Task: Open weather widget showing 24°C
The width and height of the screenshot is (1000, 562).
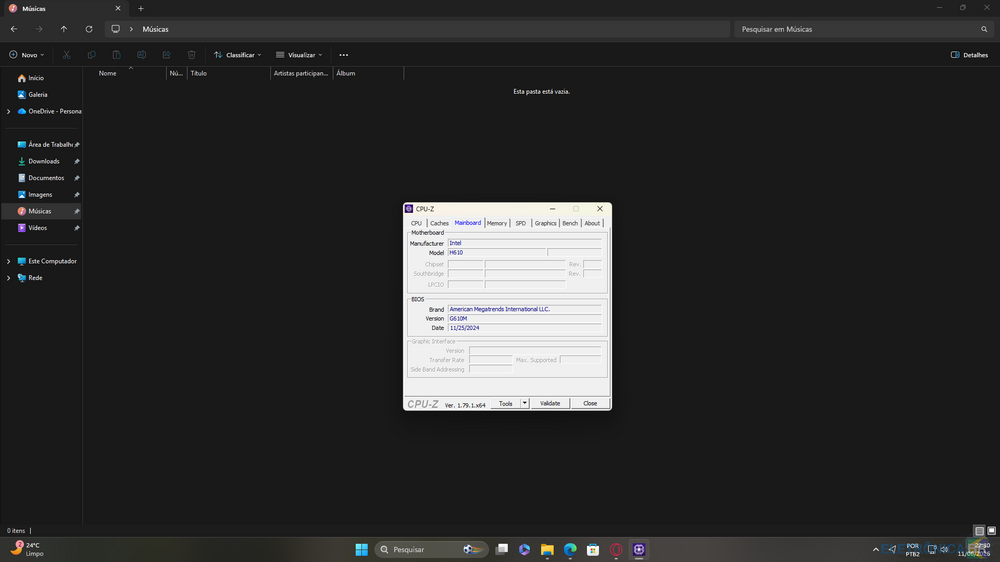Action: 27,549
